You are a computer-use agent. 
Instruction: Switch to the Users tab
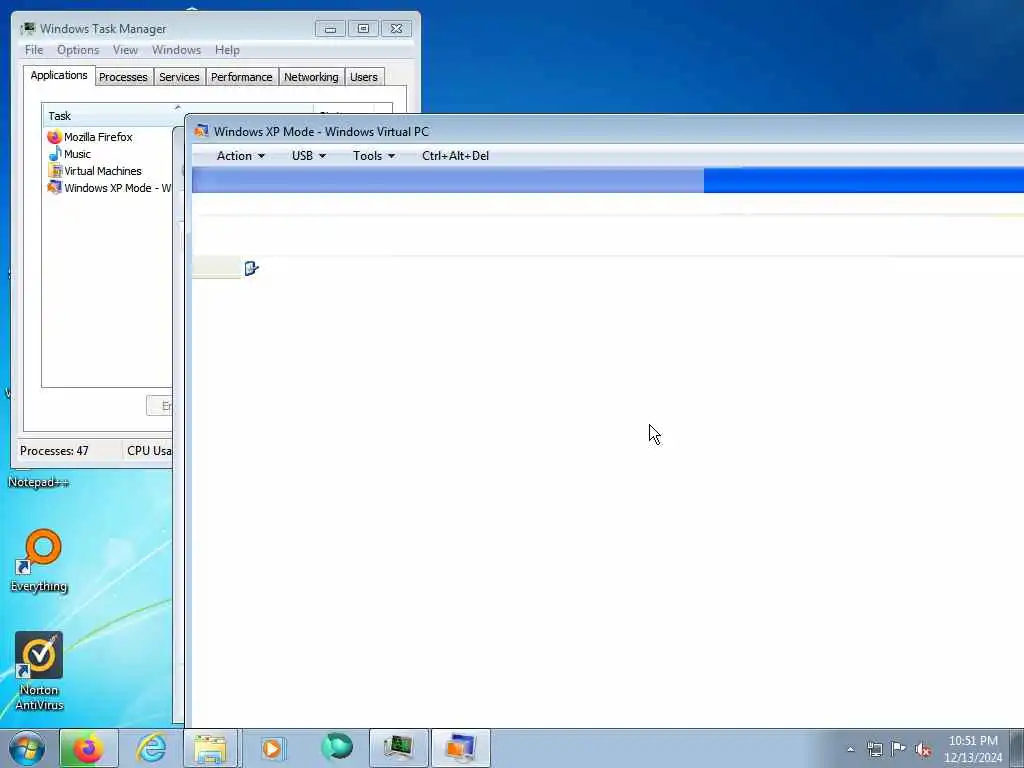(x=364, y=77)
